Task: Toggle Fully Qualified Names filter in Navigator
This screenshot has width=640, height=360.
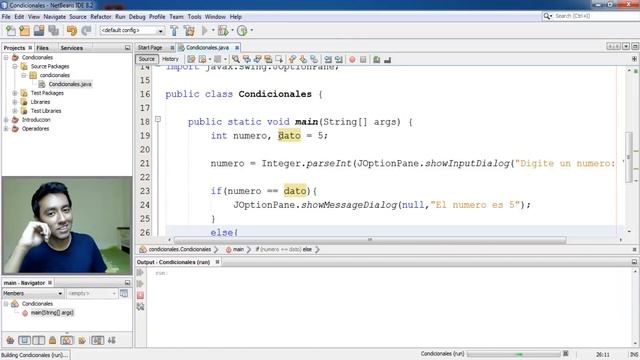Action: 82,340
